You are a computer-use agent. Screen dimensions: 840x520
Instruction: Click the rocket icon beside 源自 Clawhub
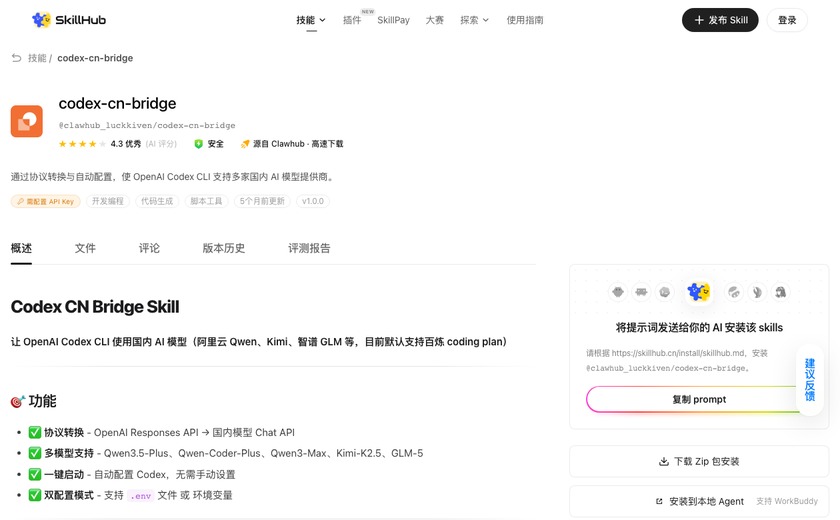pyautogui.click(x=245, y=144)
